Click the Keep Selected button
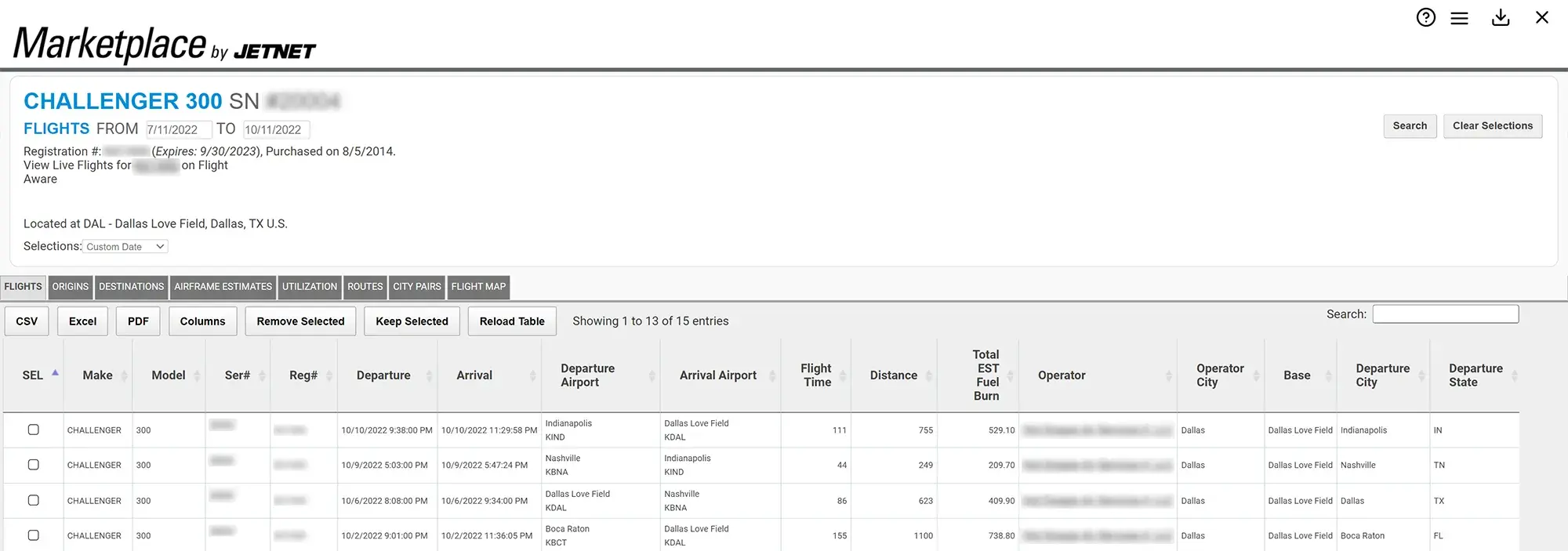 [412, 321]
